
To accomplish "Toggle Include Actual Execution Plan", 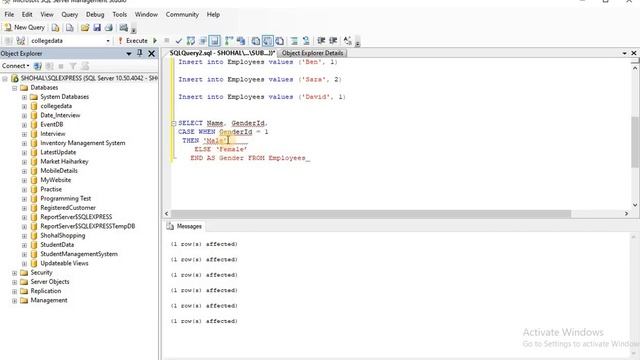I will pos(229,41).
